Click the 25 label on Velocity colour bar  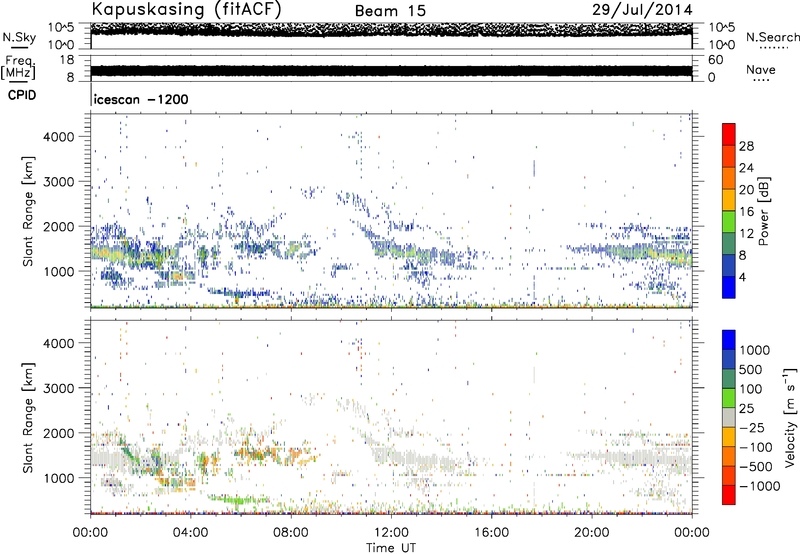[x=747, y=409]
